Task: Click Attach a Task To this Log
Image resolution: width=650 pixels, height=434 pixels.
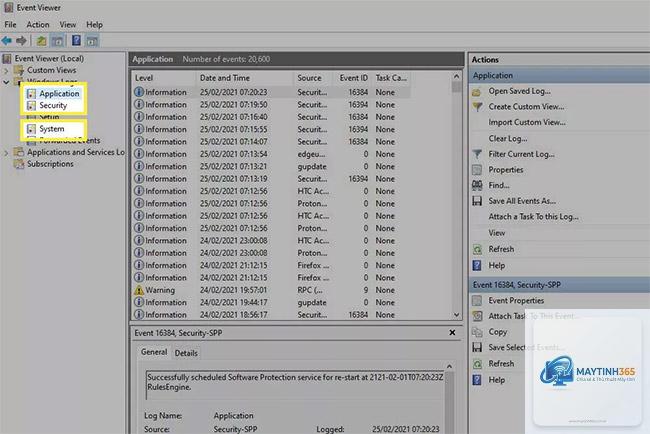Action: tap(534, 217)
